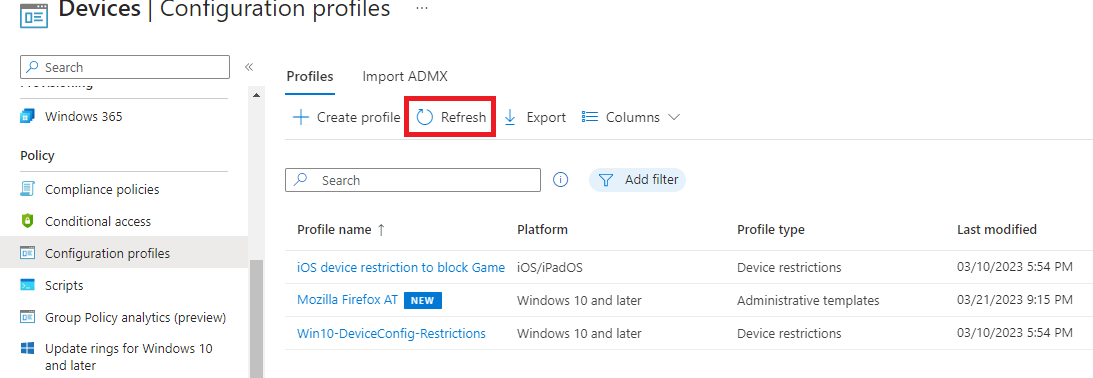Sort by the Last modified column header
Image resolution: width=1093 pixels, height=378 pixels.
coord(997,229)
